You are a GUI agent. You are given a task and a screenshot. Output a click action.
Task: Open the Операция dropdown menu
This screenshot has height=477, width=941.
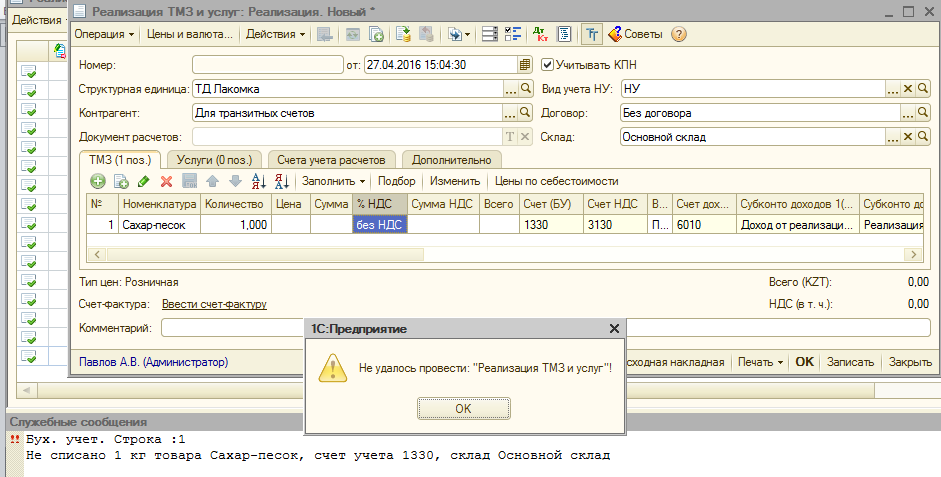coord(104,34)
